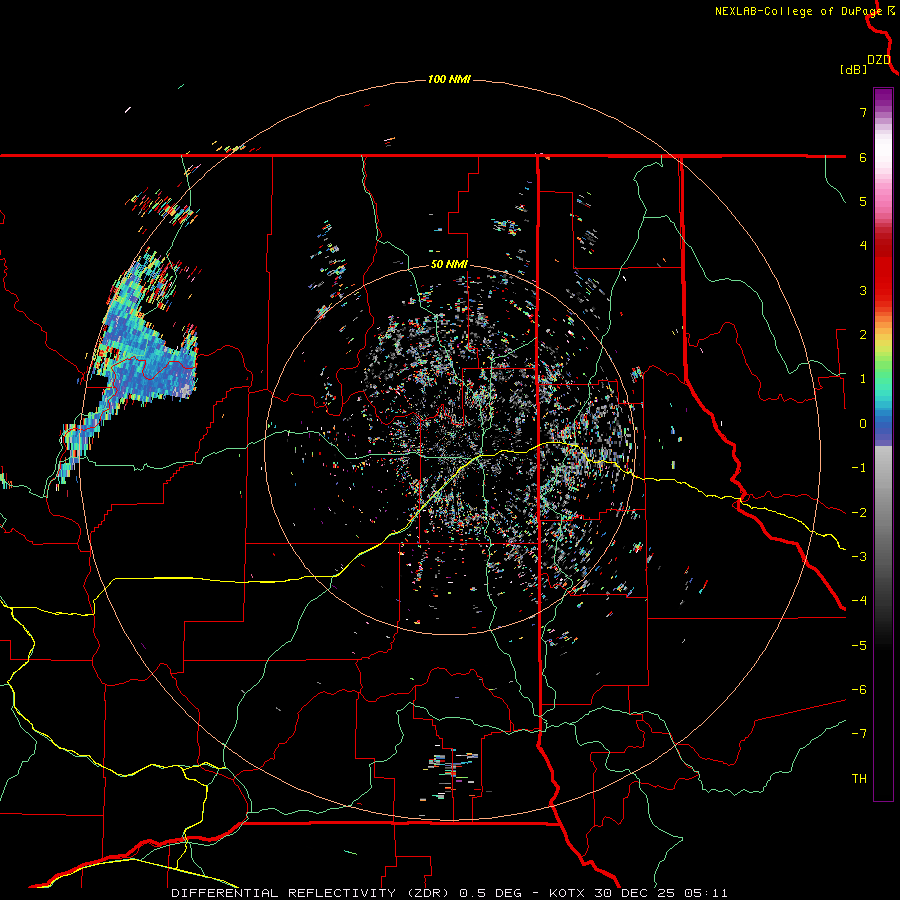Viewport: 900px width, 900px height.
Task: Click the Differential Reflectivity KOTX caption text
Action: pos(449,893)
